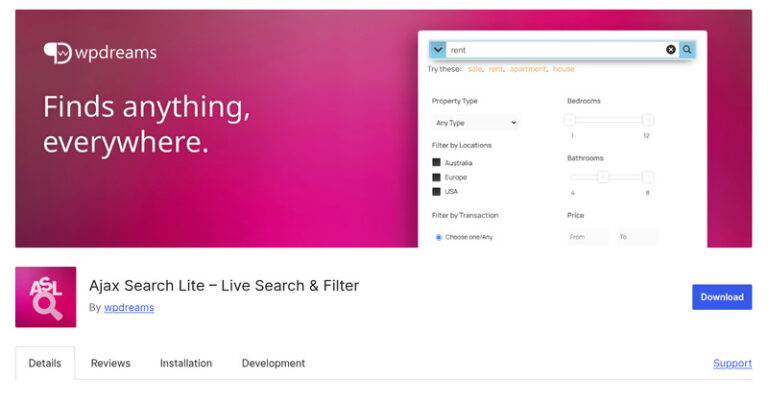Screen dimensions: 768x401
Task: Click the Price From input field
Action: (588, 237)
